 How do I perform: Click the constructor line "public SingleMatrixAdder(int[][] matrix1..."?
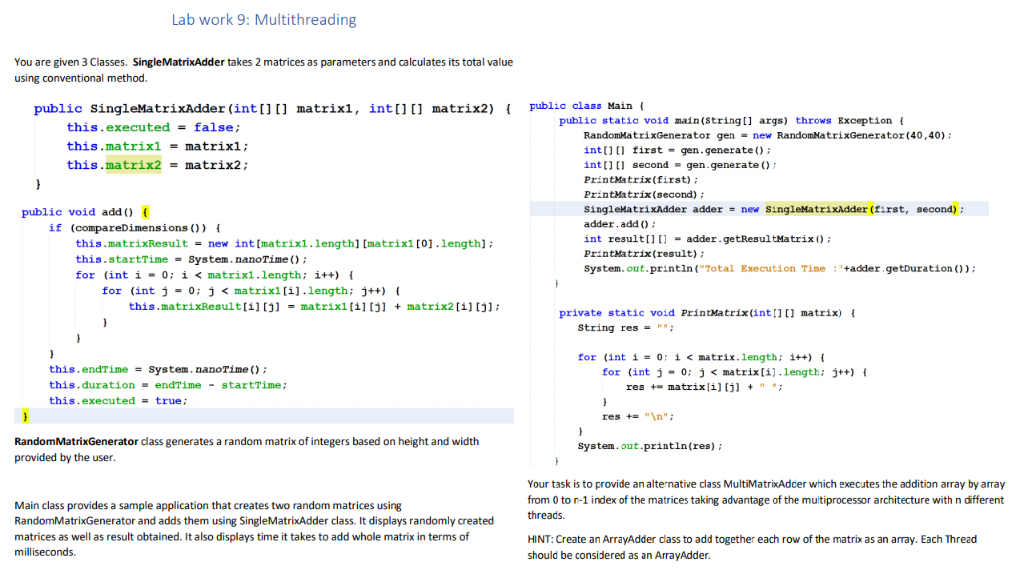pyautogui.click(x=272, y=108)
